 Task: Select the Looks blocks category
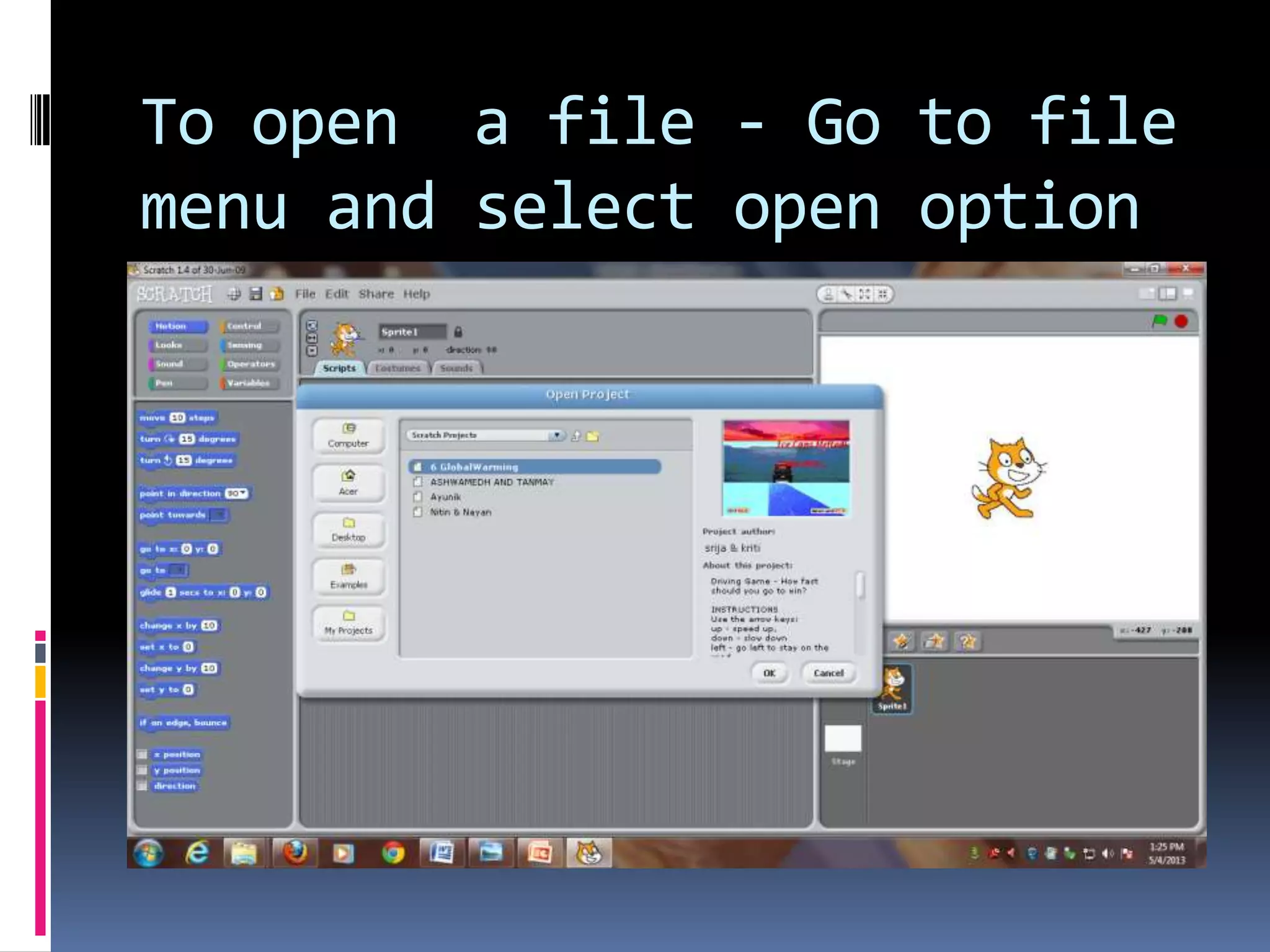tap(178, 345)
